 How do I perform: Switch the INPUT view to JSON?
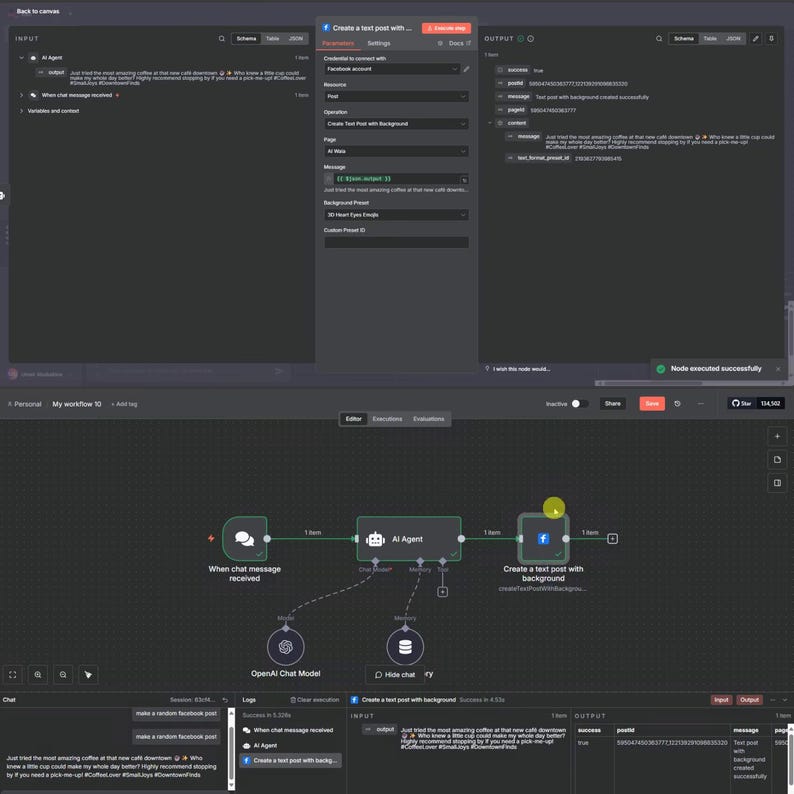coord(296,38)
